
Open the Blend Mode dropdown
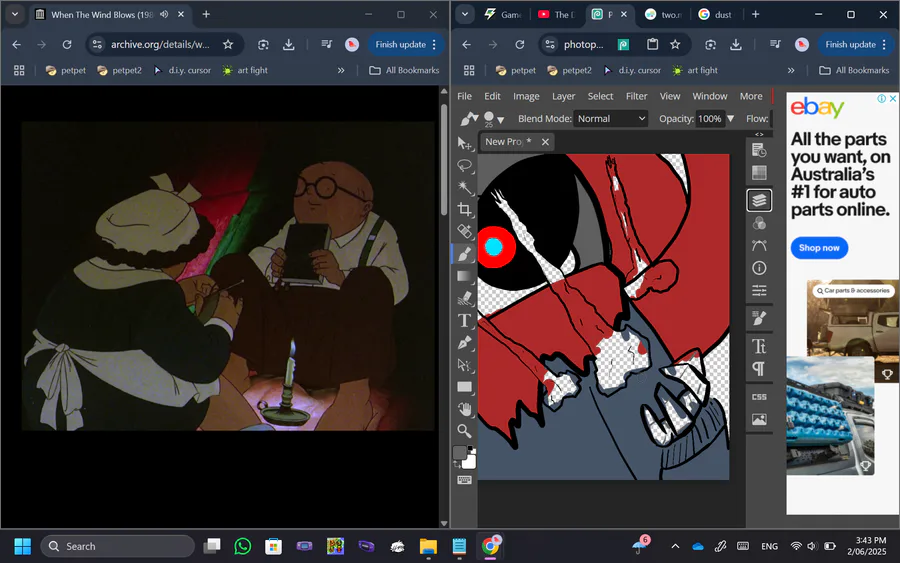[x=611, y=119]
